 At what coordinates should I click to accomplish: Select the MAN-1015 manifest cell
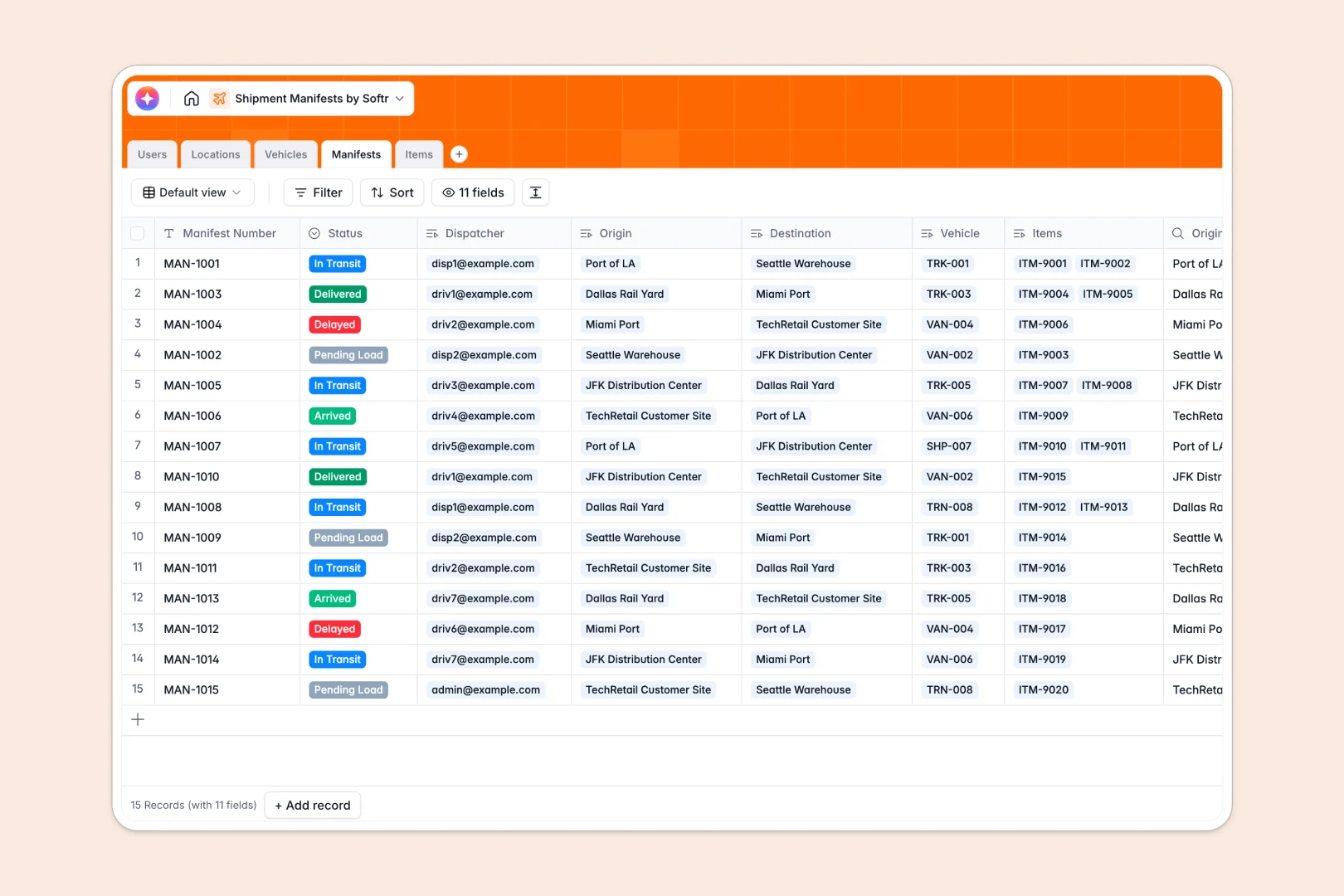(227, 690)
